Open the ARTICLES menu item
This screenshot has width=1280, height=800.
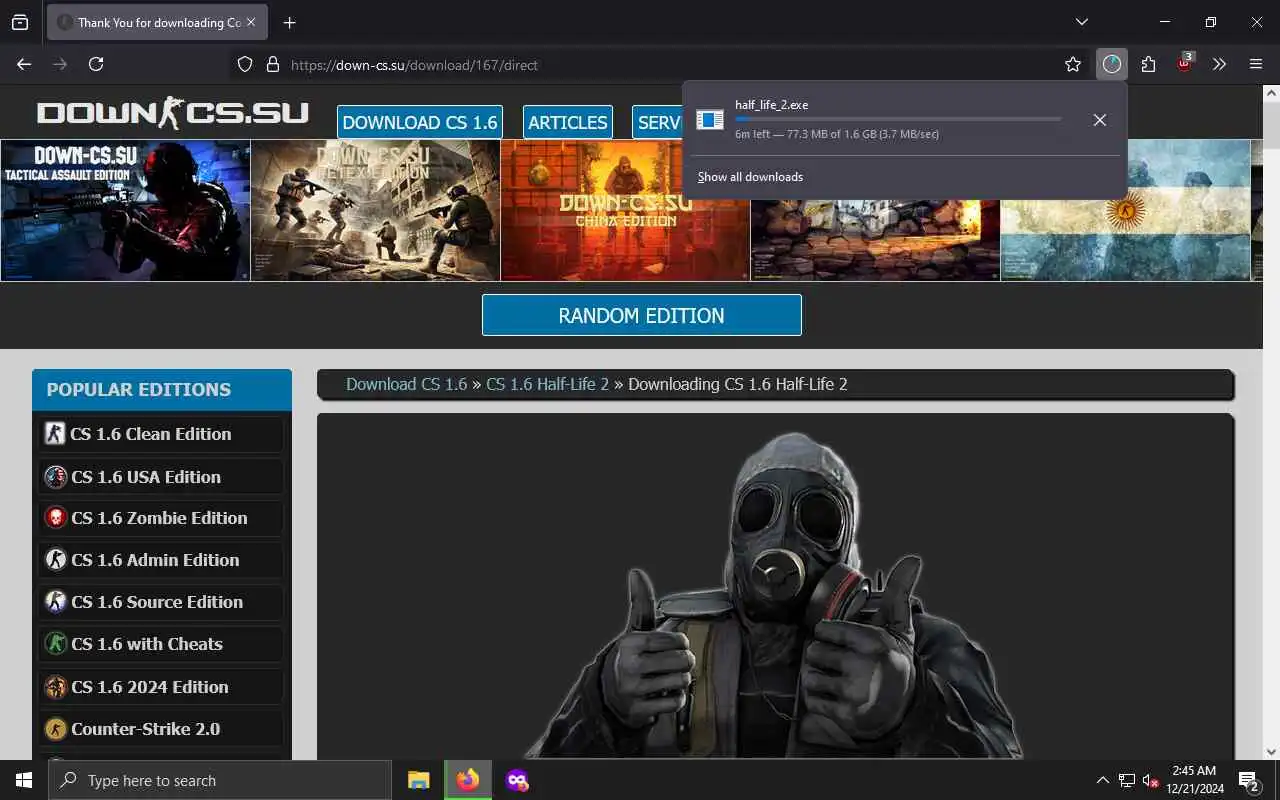[x=568, y=122]
